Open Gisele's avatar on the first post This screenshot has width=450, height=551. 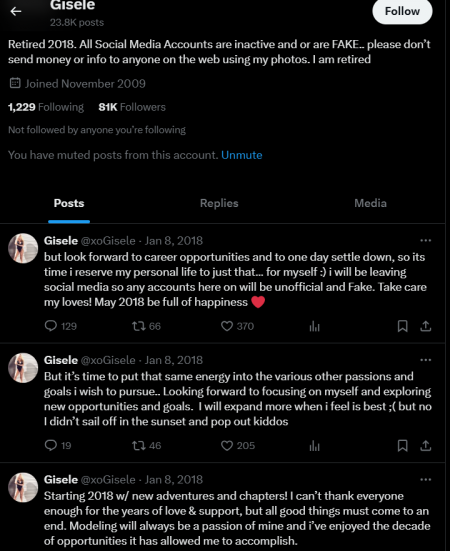pos(23,248)
